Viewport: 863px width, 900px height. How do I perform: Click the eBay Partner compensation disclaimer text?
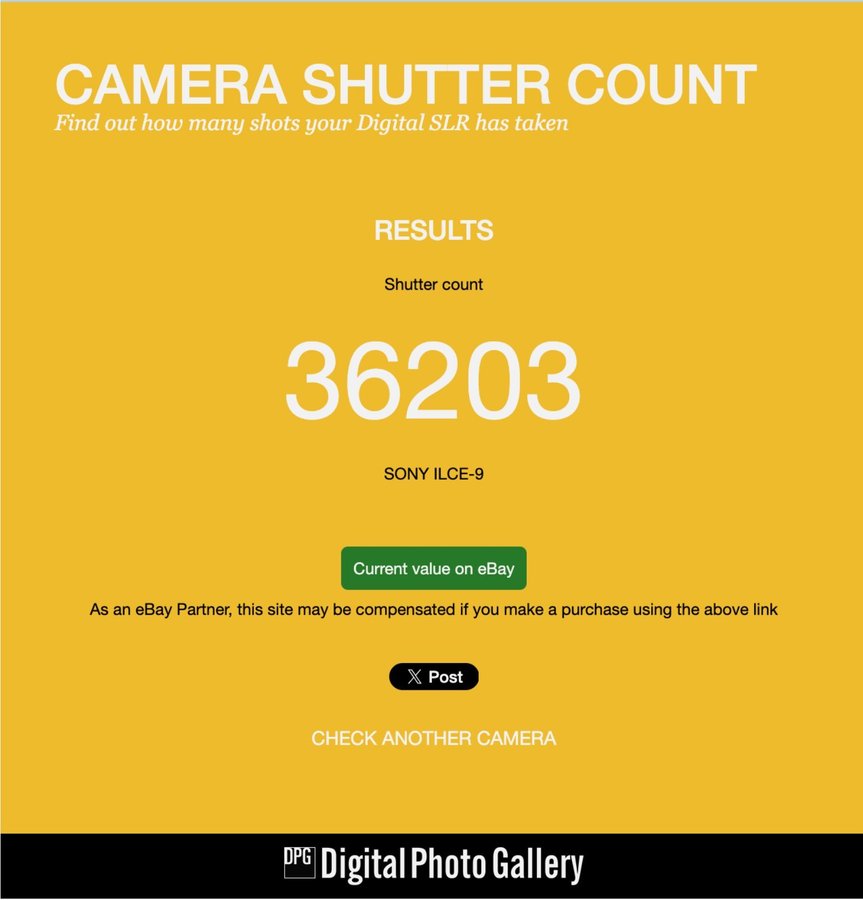[433, 609]
